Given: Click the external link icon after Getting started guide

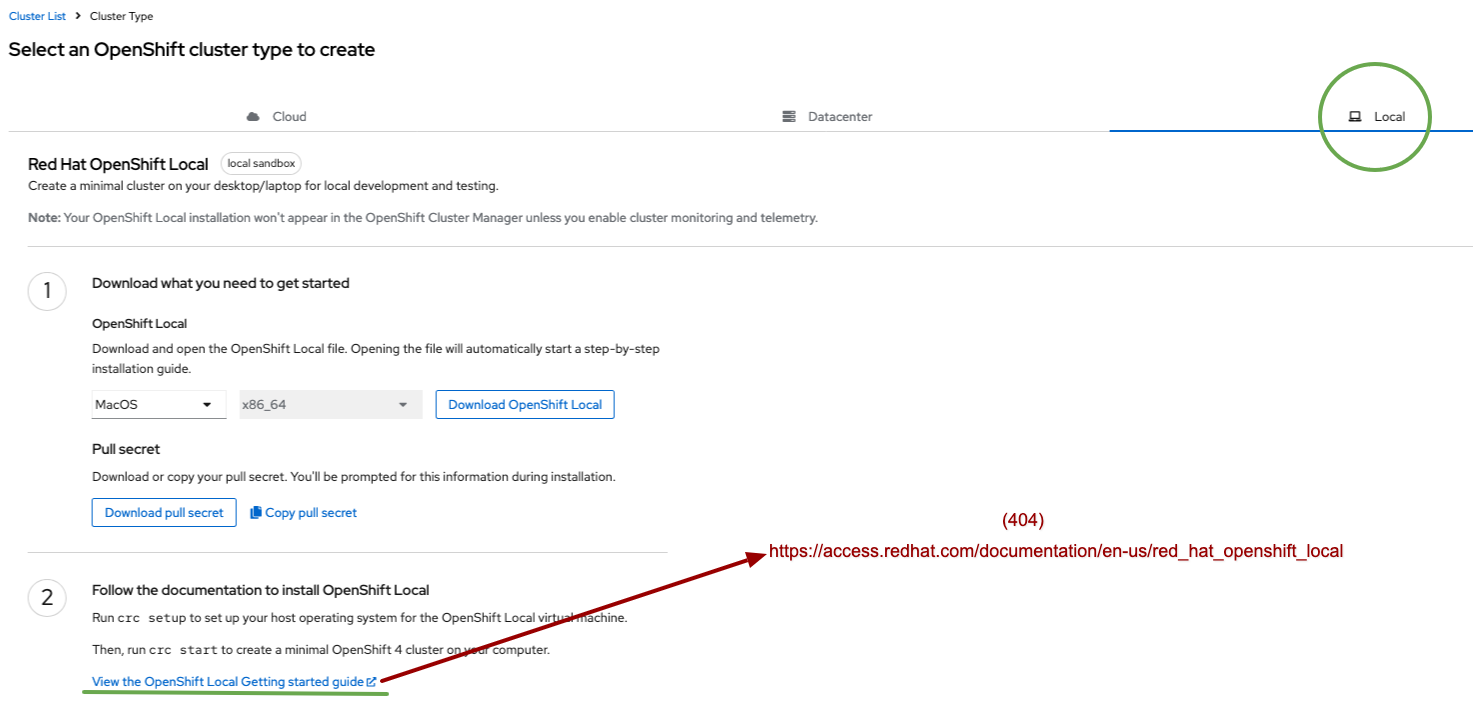Looking at the screenshot, I should coord(371,682).
